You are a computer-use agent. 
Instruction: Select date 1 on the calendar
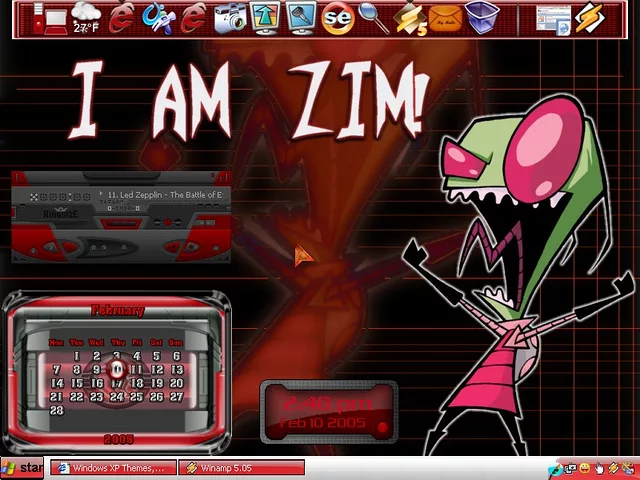click(76, 356)
